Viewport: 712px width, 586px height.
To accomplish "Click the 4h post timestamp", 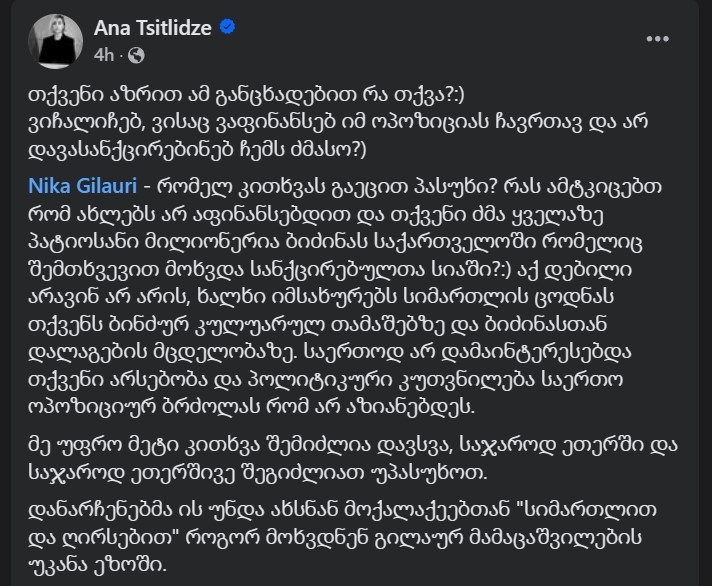I will (106, 54).
